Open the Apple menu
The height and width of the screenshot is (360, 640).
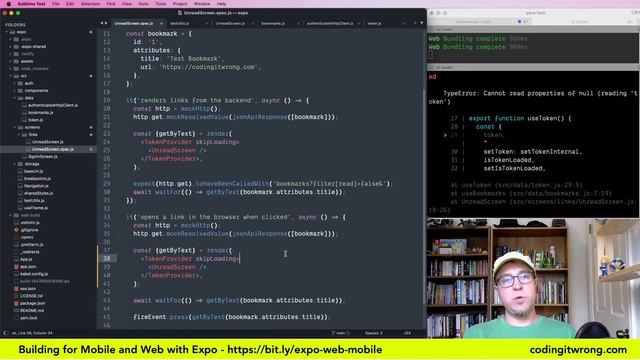[x=8, y=4]
